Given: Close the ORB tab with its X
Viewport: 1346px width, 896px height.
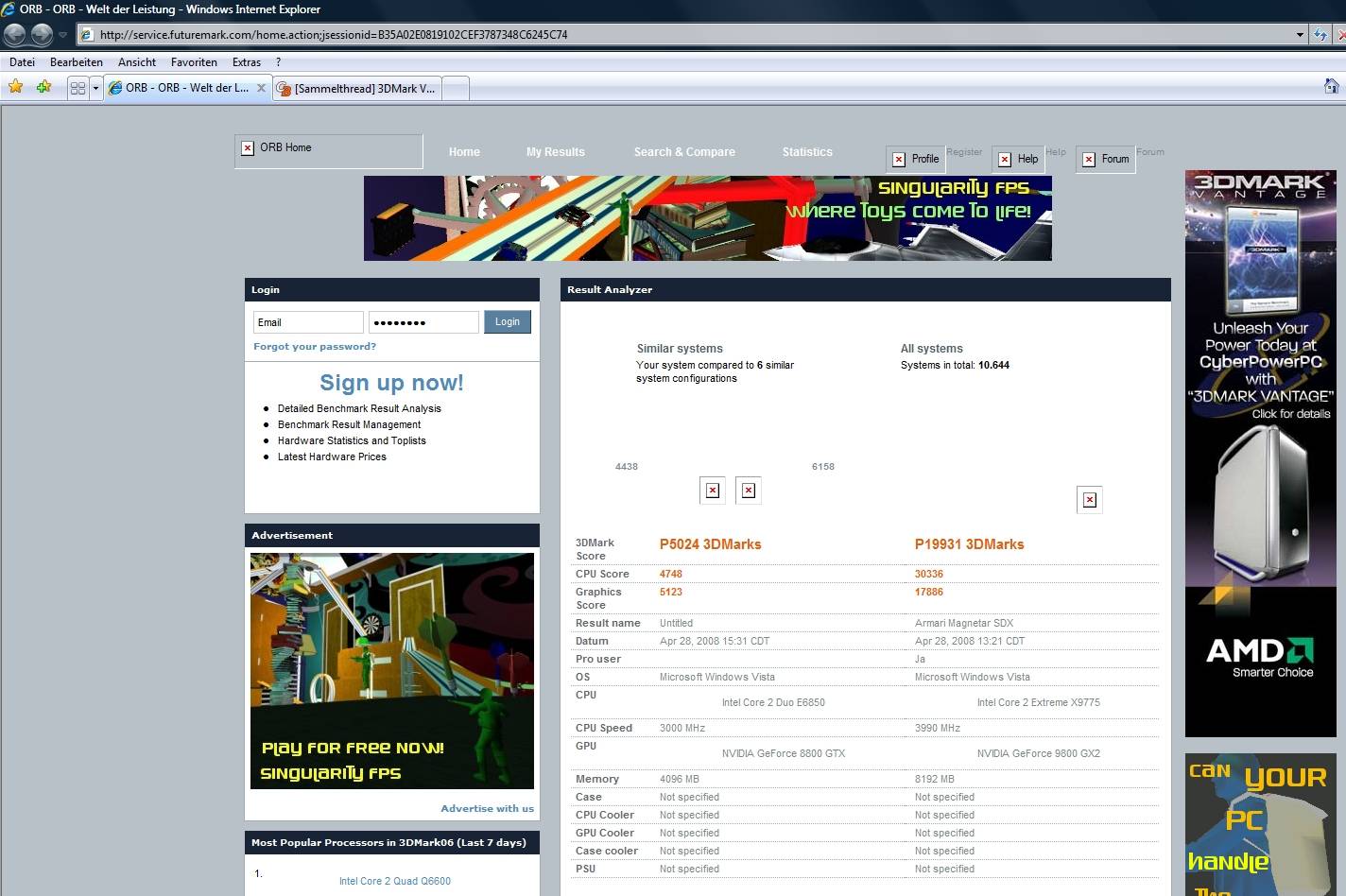Looking at the screenshot, I should 262,88.
